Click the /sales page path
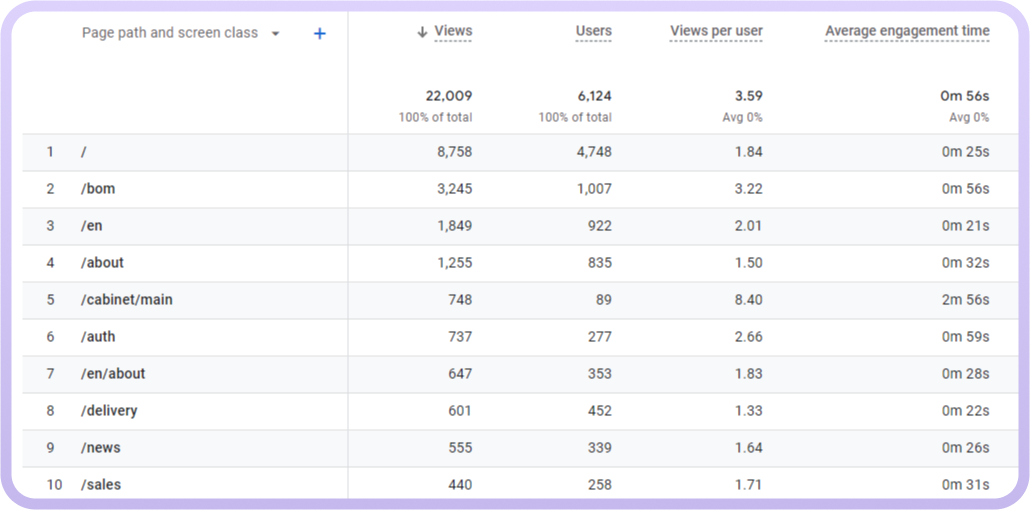Screen dimensions: 1030x510 (x=100, y=485)
